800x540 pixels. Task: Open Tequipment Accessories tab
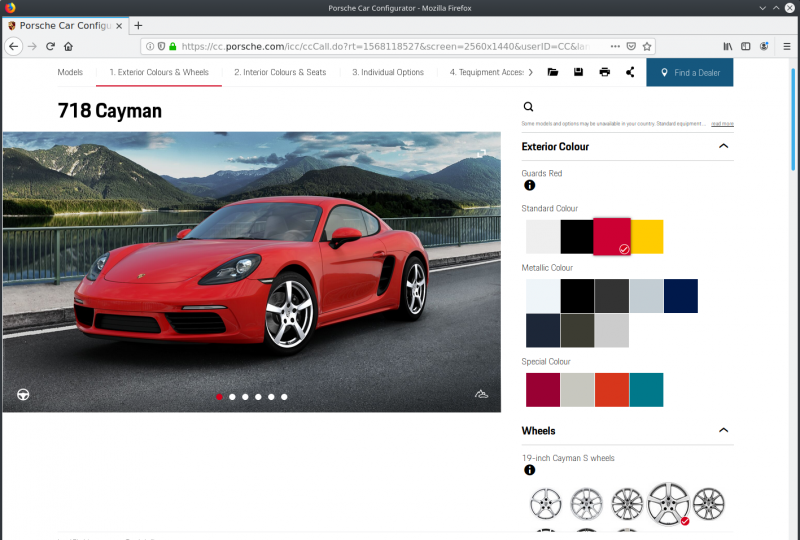(486, 72)
